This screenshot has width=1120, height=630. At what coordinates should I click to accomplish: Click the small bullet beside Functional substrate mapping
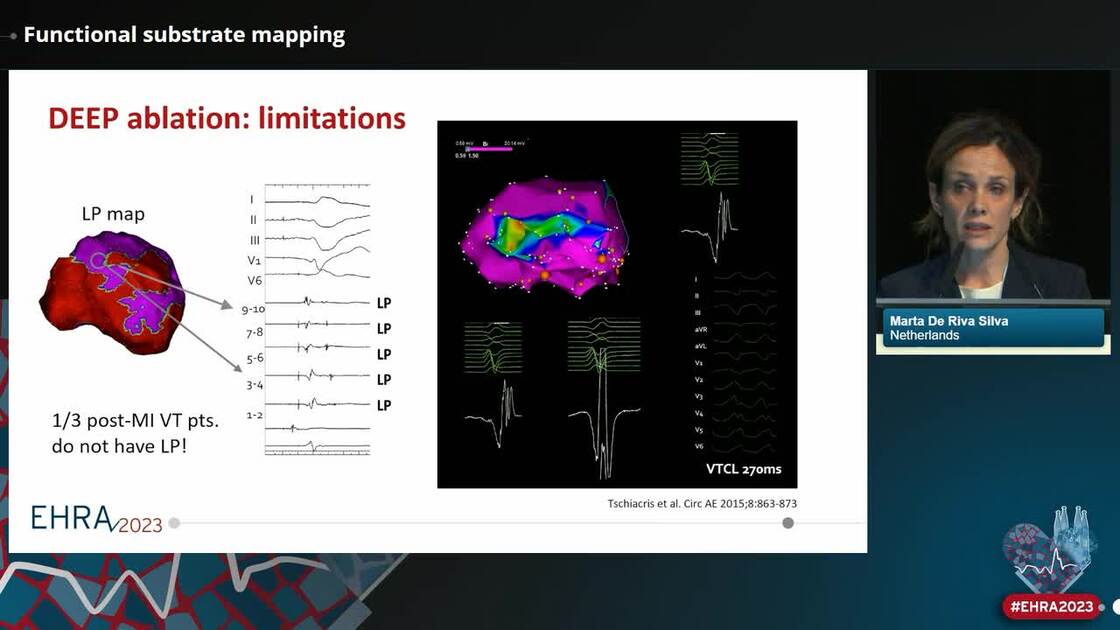(x=14, y=34)
